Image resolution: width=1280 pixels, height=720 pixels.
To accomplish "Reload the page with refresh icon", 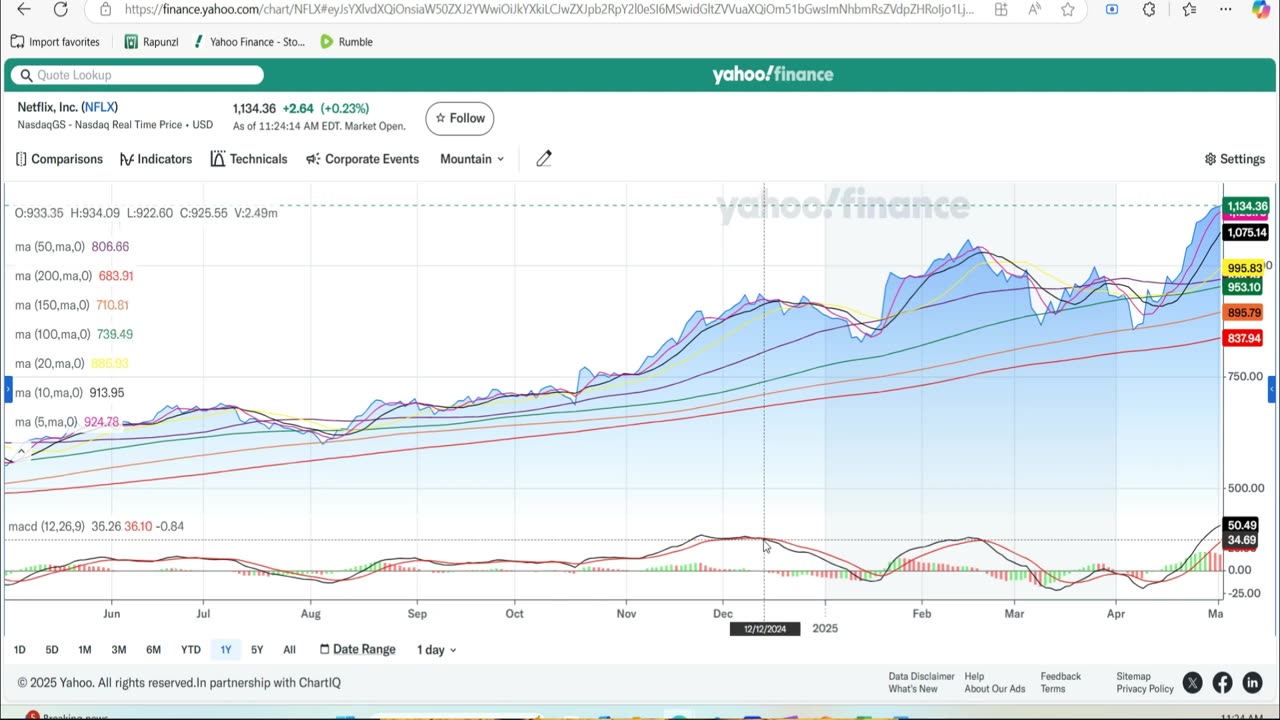I will (60, 9).
